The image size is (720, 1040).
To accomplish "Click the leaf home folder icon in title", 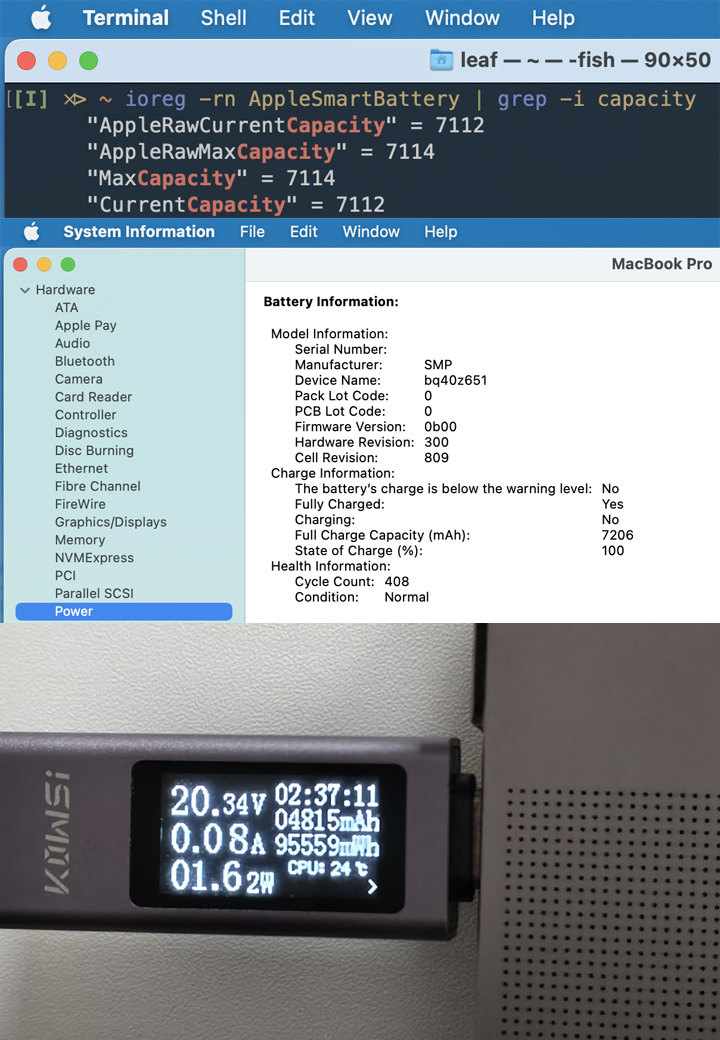I will [441, 60].
